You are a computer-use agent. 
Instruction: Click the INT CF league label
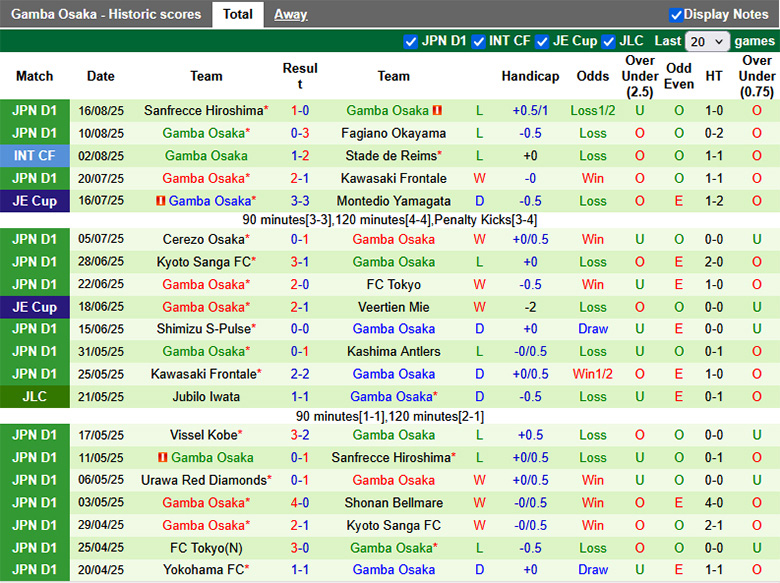34,156
